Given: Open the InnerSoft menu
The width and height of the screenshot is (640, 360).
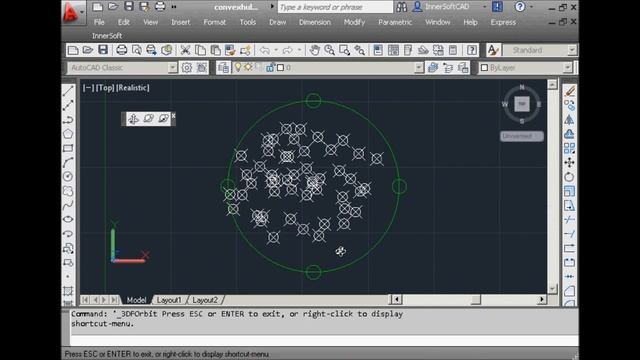Looking at the screenshot, I should click(107, 36).
